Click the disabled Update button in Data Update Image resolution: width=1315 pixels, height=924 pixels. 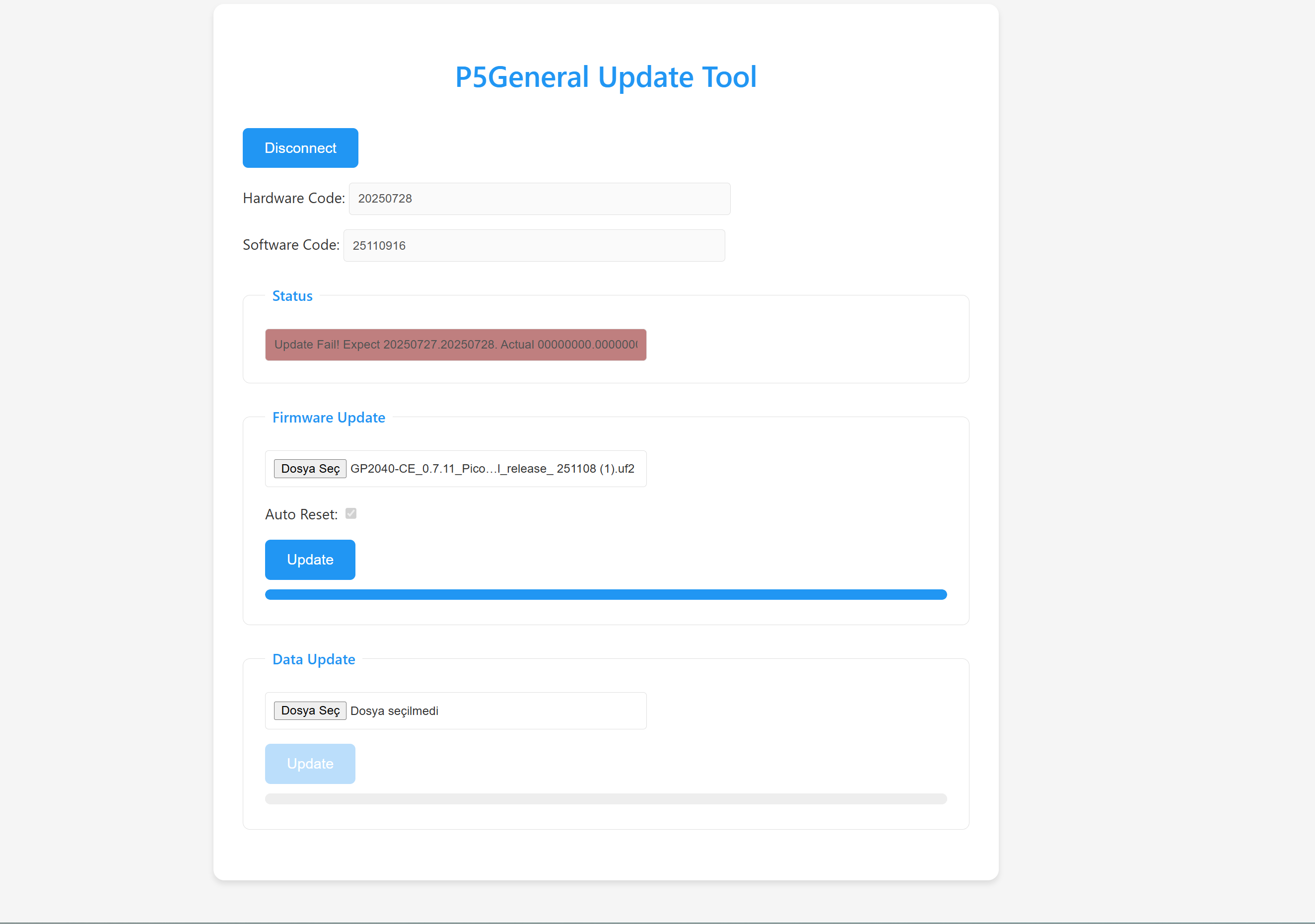(x=310, y=764)
